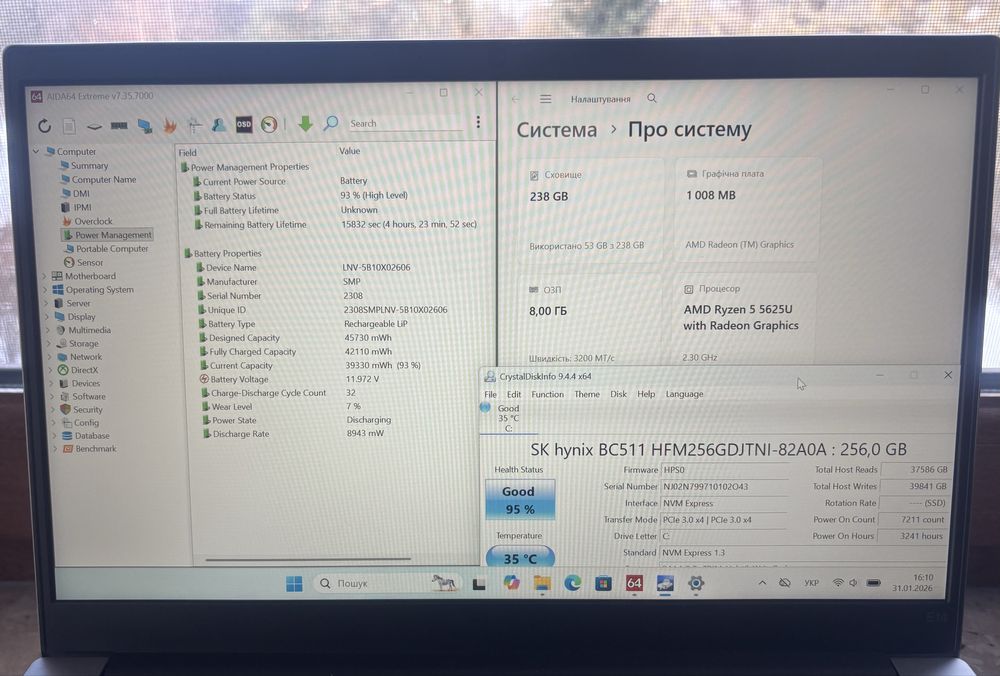The width and height of the screenshot is (1000, 676).
Task: Expand the Motherboard tree node
Action: [44, 276]
